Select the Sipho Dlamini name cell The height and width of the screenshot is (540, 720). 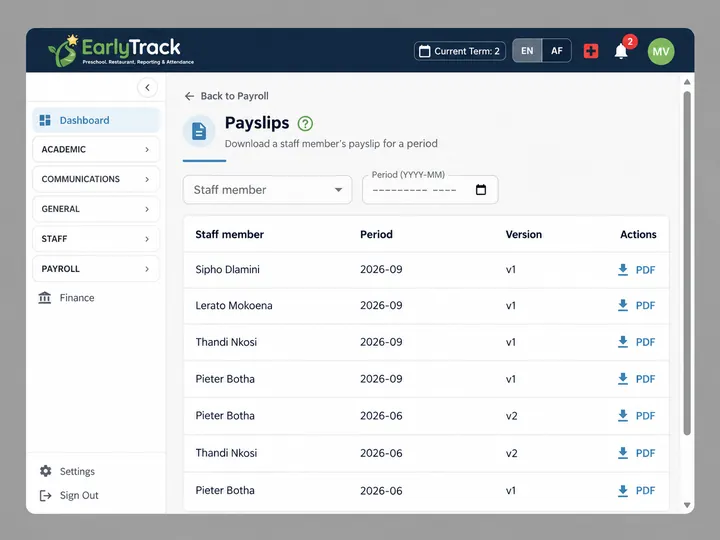pos(227,270)
